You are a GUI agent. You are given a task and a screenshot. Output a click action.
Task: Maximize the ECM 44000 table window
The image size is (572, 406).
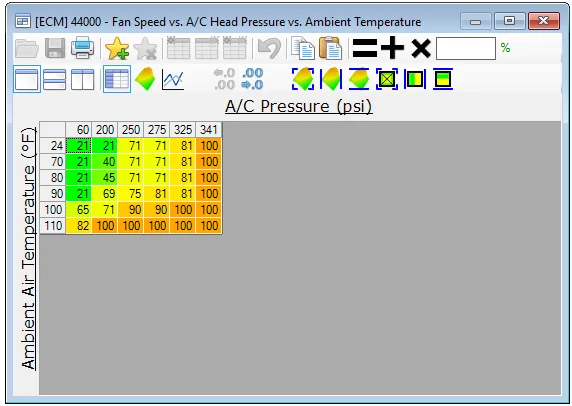510,21
